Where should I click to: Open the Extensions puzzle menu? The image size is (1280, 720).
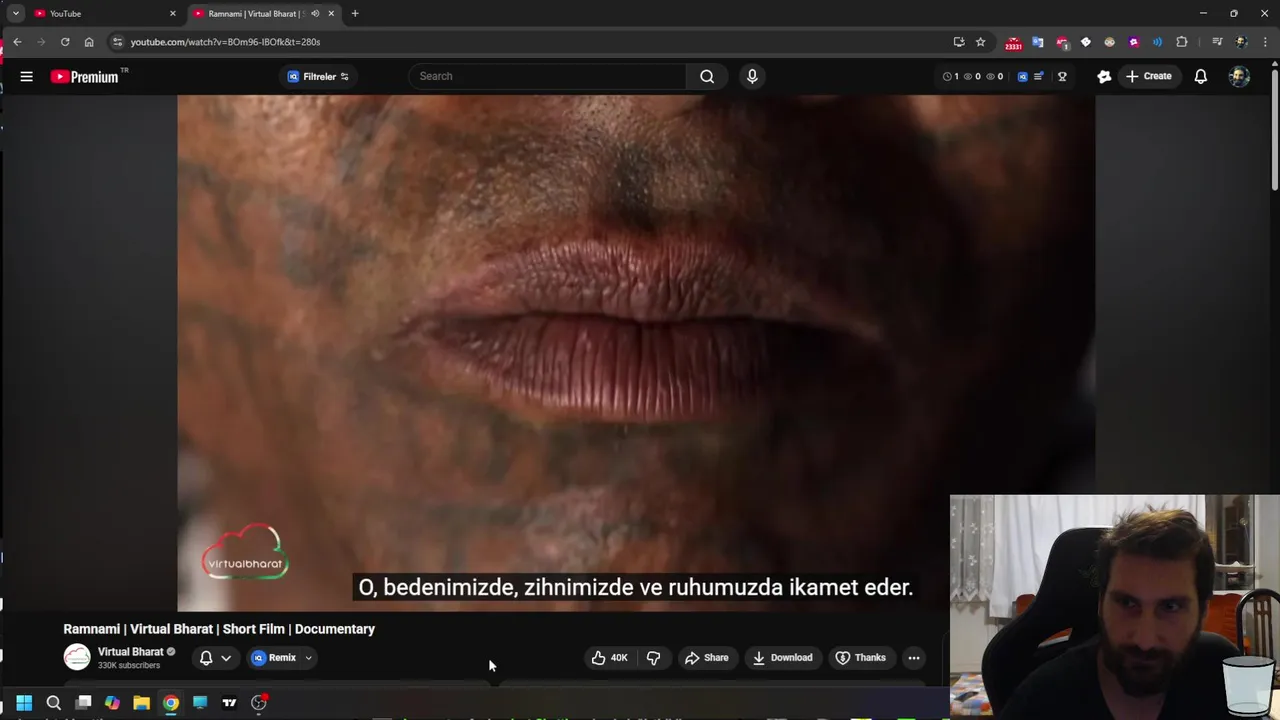[x=1182, y=42]
